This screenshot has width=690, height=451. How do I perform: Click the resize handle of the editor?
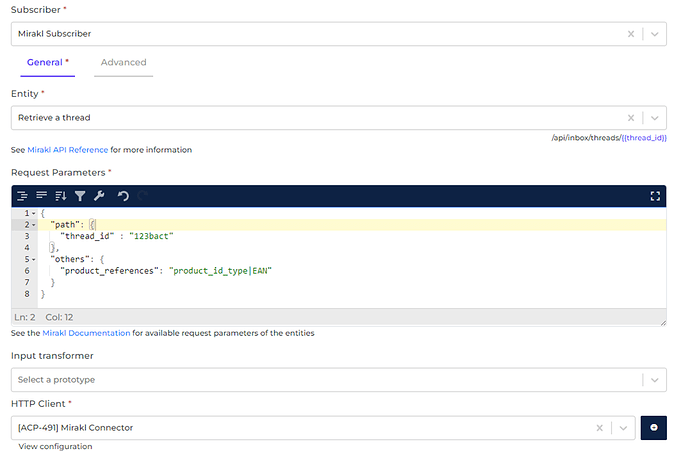tap(663, 323)
